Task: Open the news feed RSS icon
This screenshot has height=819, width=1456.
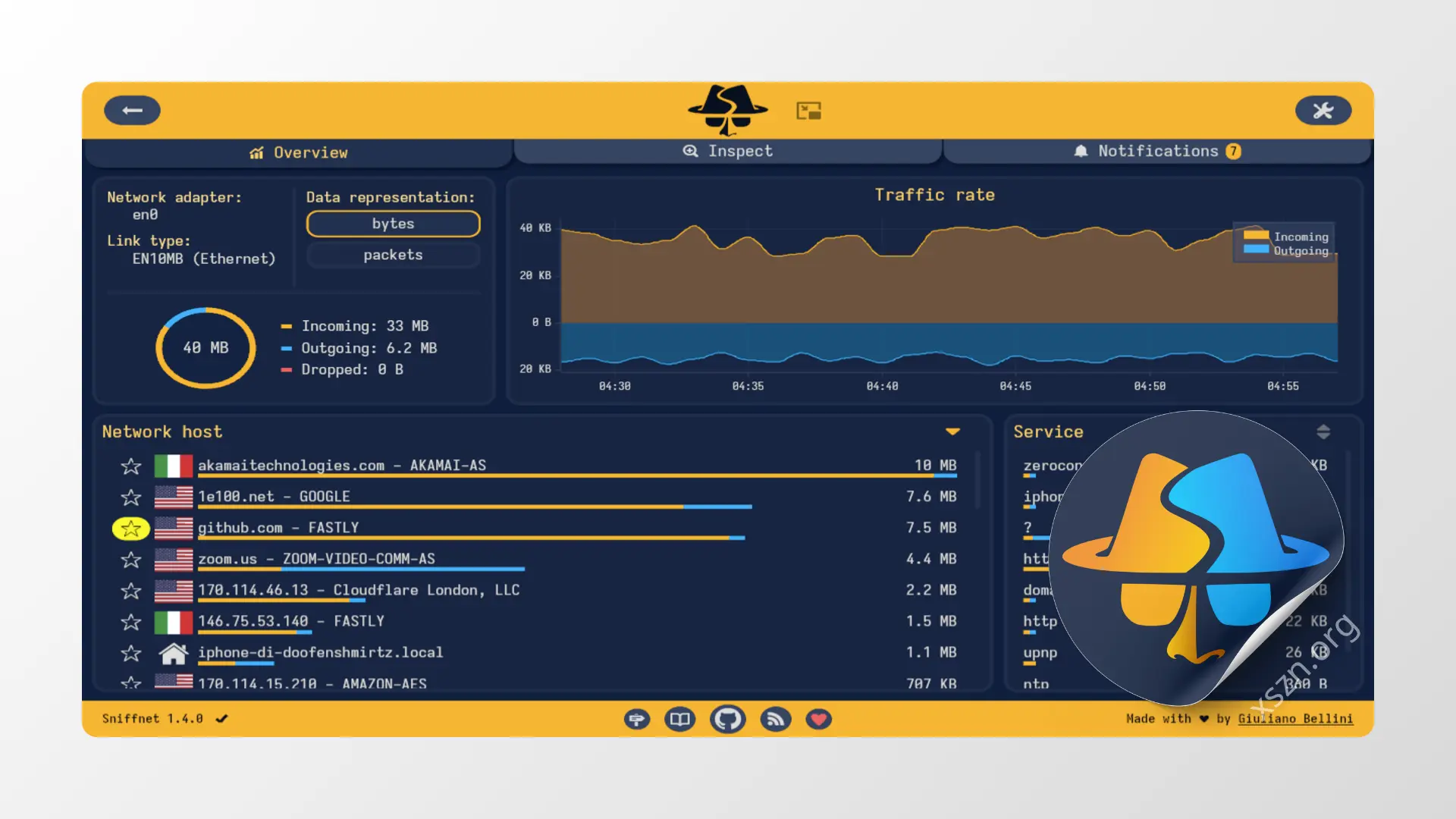Action: coord(775,719)
